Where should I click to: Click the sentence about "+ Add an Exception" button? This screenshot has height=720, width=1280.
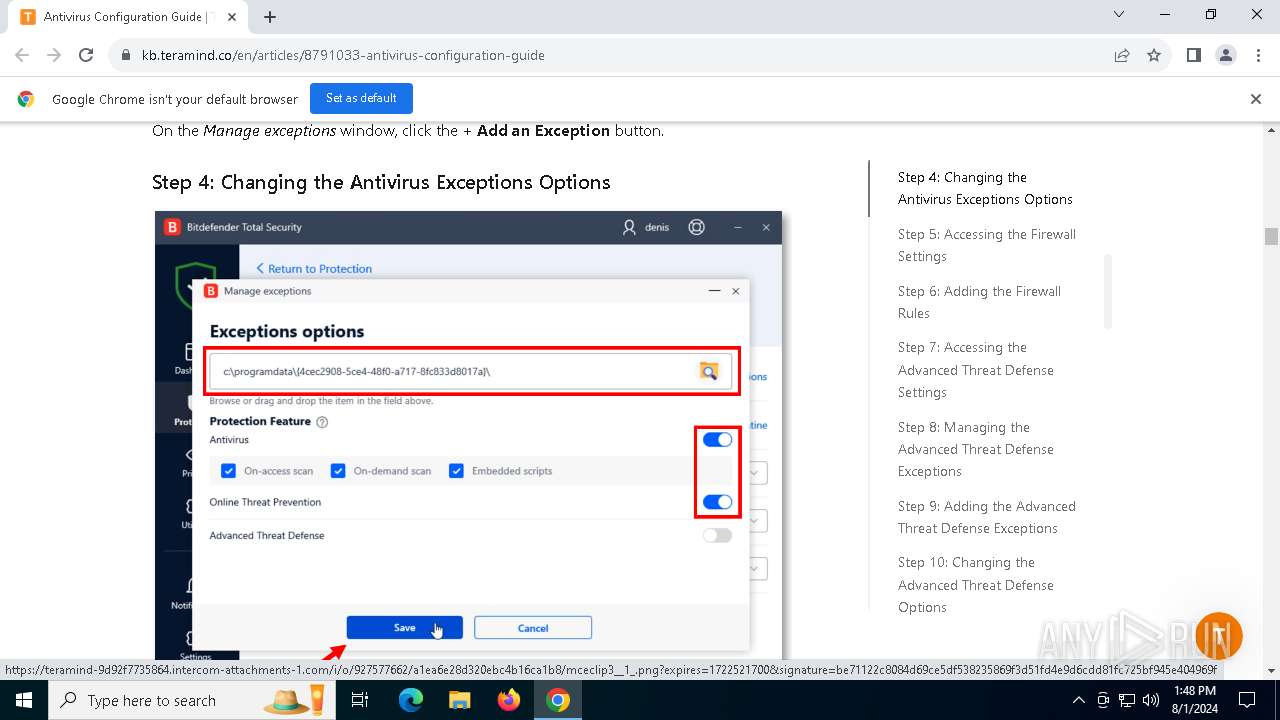click(x=408, y=131)
